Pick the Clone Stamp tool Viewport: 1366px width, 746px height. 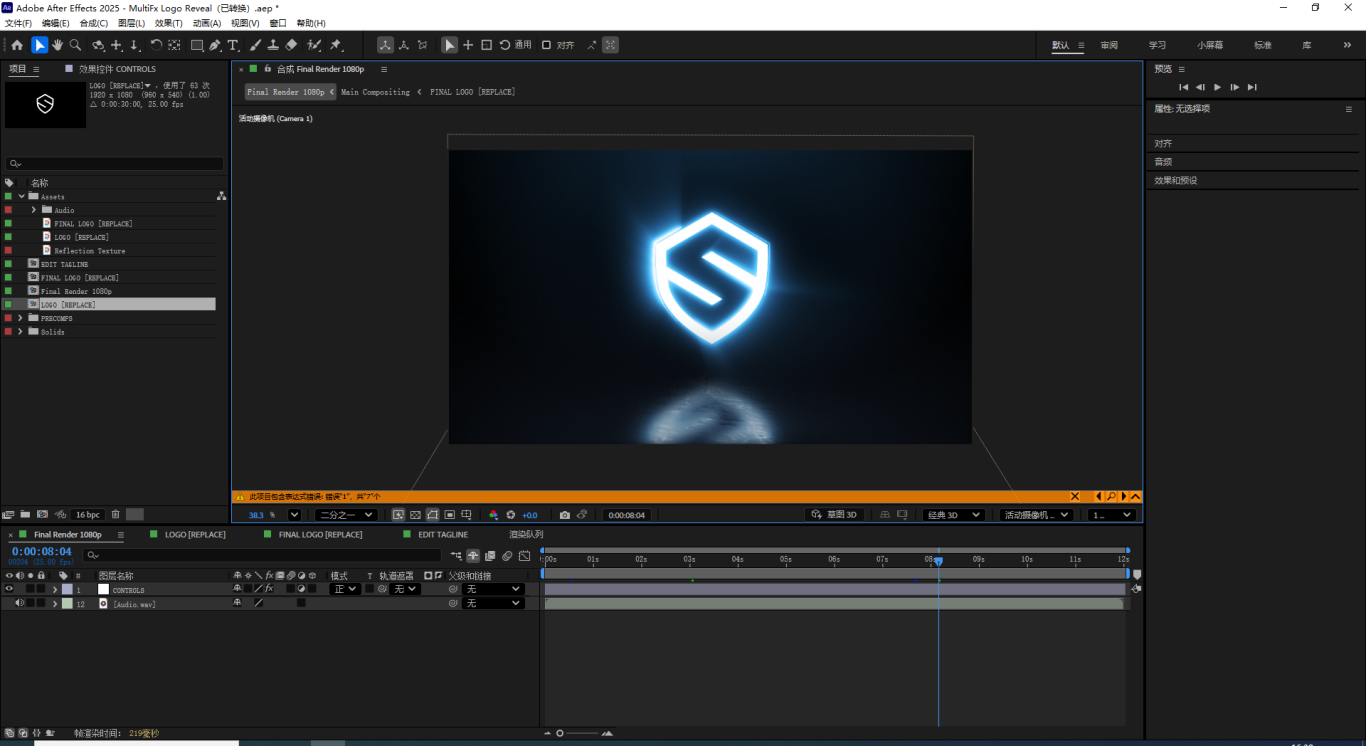273,45
